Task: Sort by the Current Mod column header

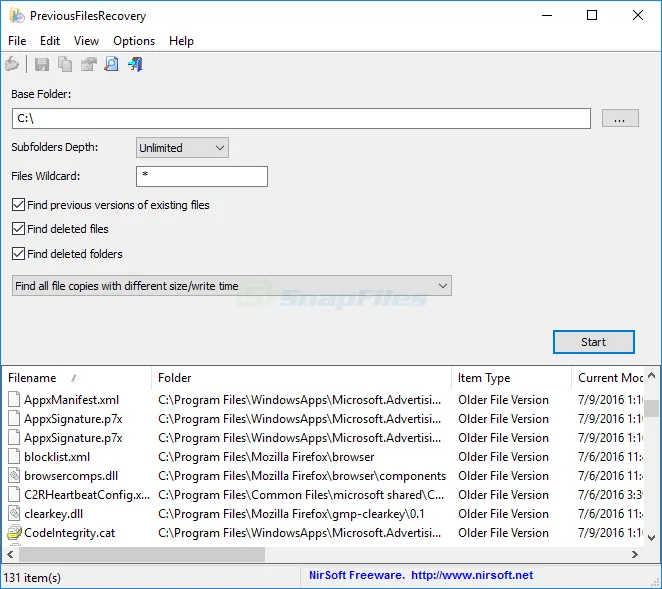Action: click(x=608, y=378)
